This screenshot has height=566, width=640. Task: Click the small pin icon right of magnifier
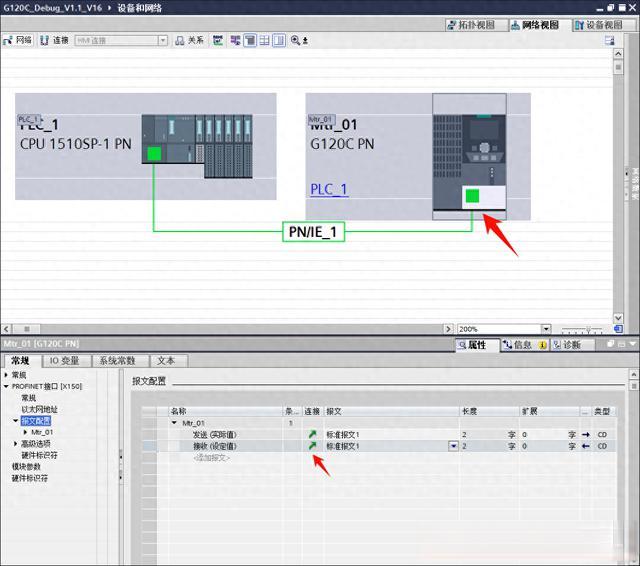pyautogui.click(x=305, y=40)
